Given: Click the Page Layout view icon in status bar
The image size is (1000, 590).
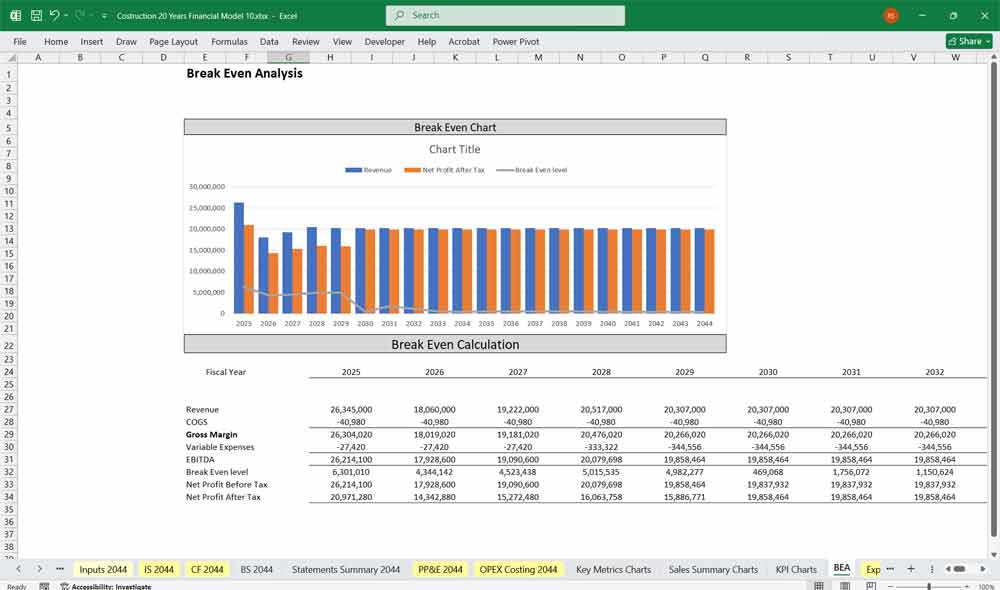Looking at the screenshot, I should pos(845,584).
